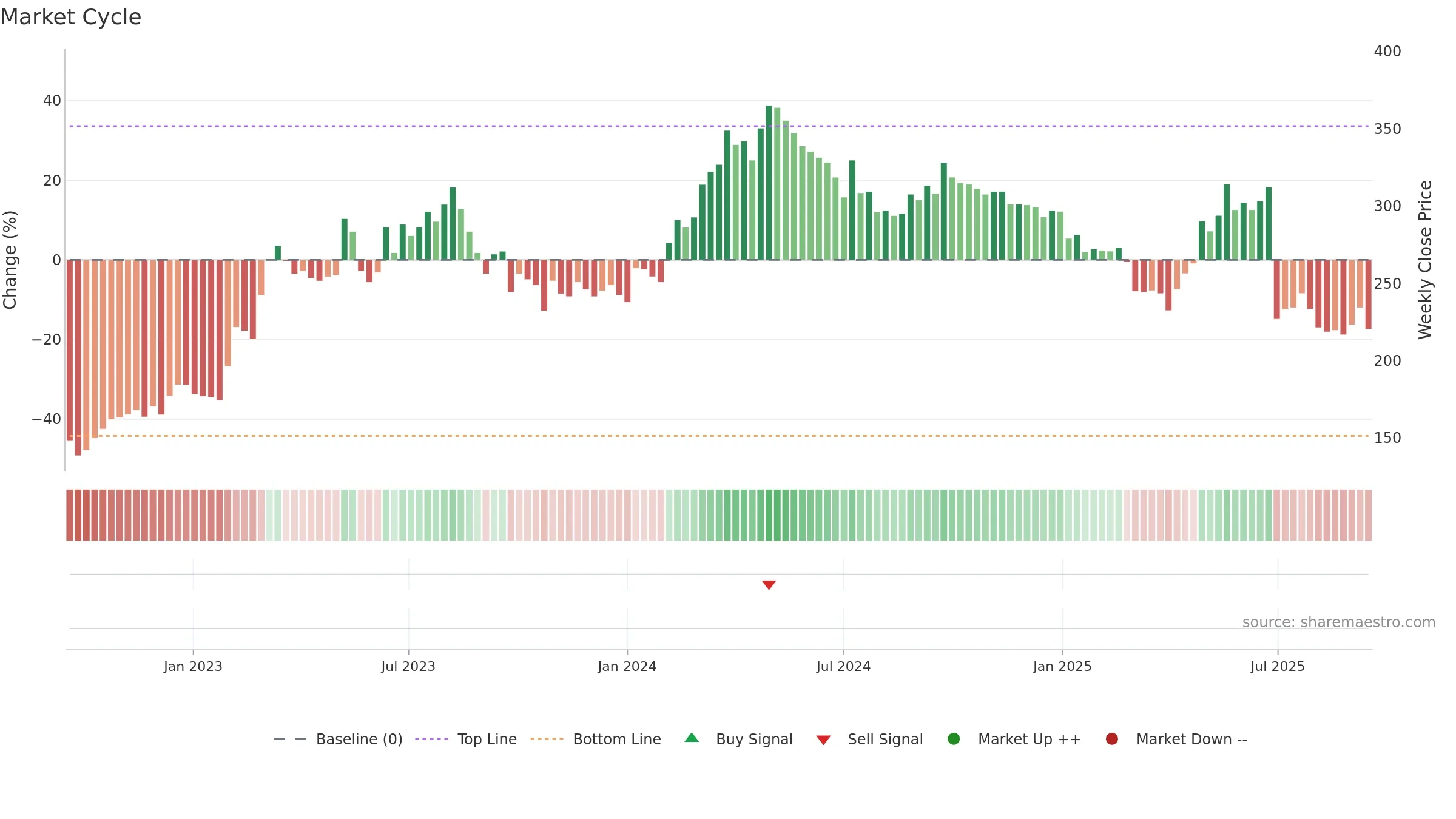Toggle the Buy Signal legend label
The width and height of the screenshot is (1456, 819).
(754, 739)
